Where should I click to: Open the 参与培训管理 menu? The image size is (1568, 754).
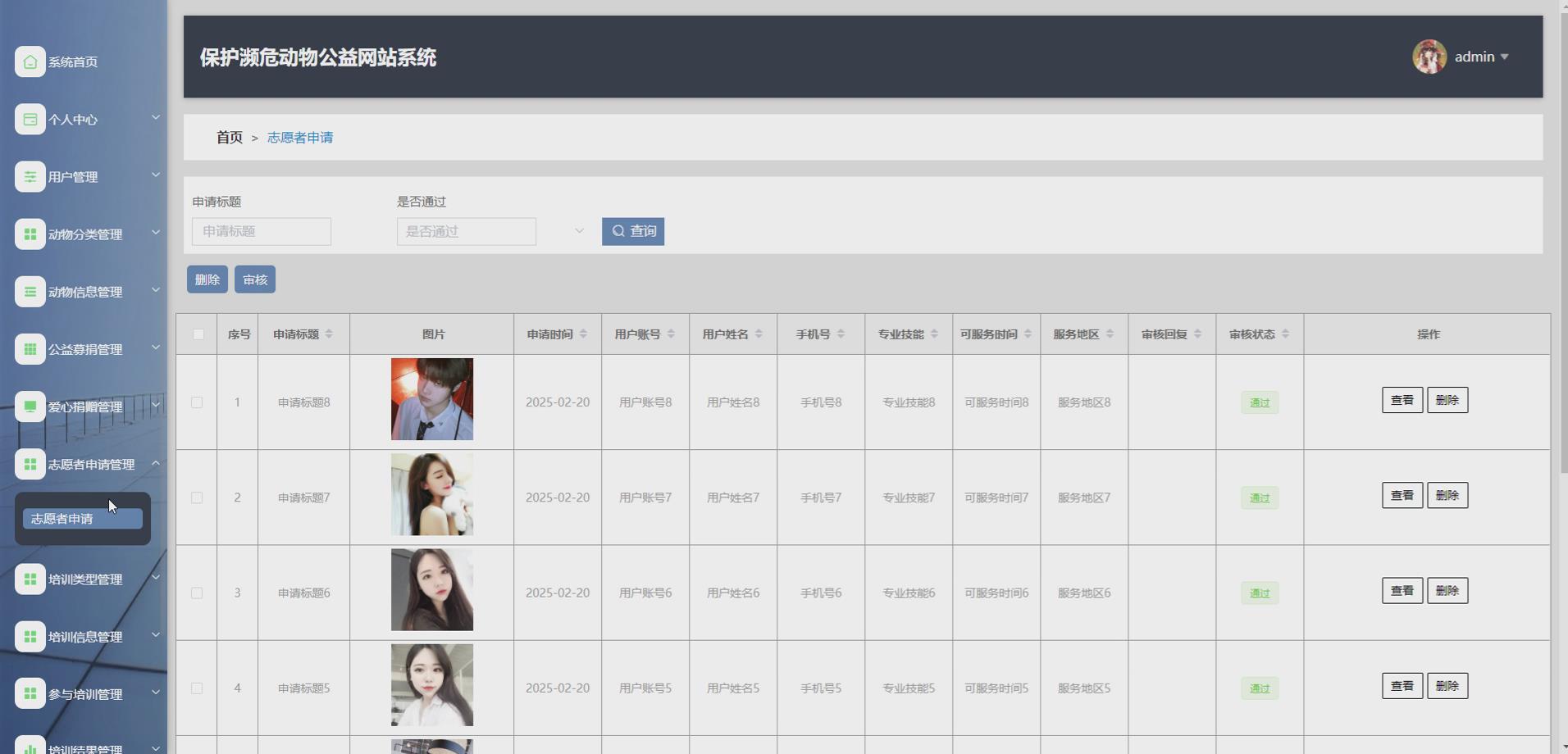click(84, 693)
